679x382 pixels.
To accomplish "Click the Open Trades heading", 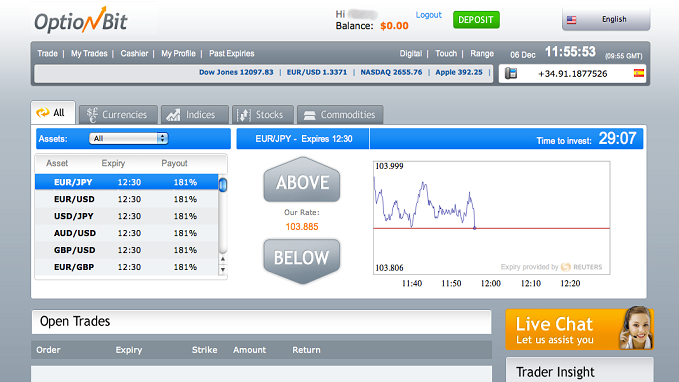I will tap(75, 321).
